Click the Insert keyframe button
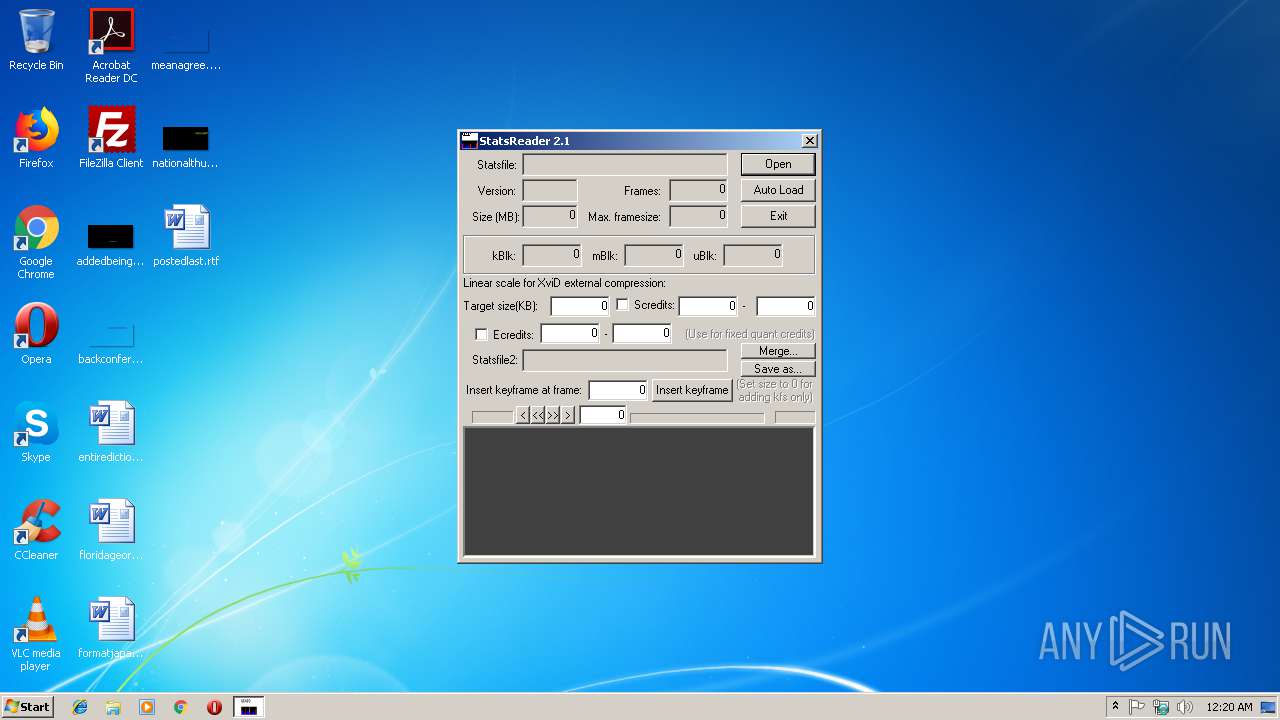This screenshot has height=720, width=1280. coord(692,390)
